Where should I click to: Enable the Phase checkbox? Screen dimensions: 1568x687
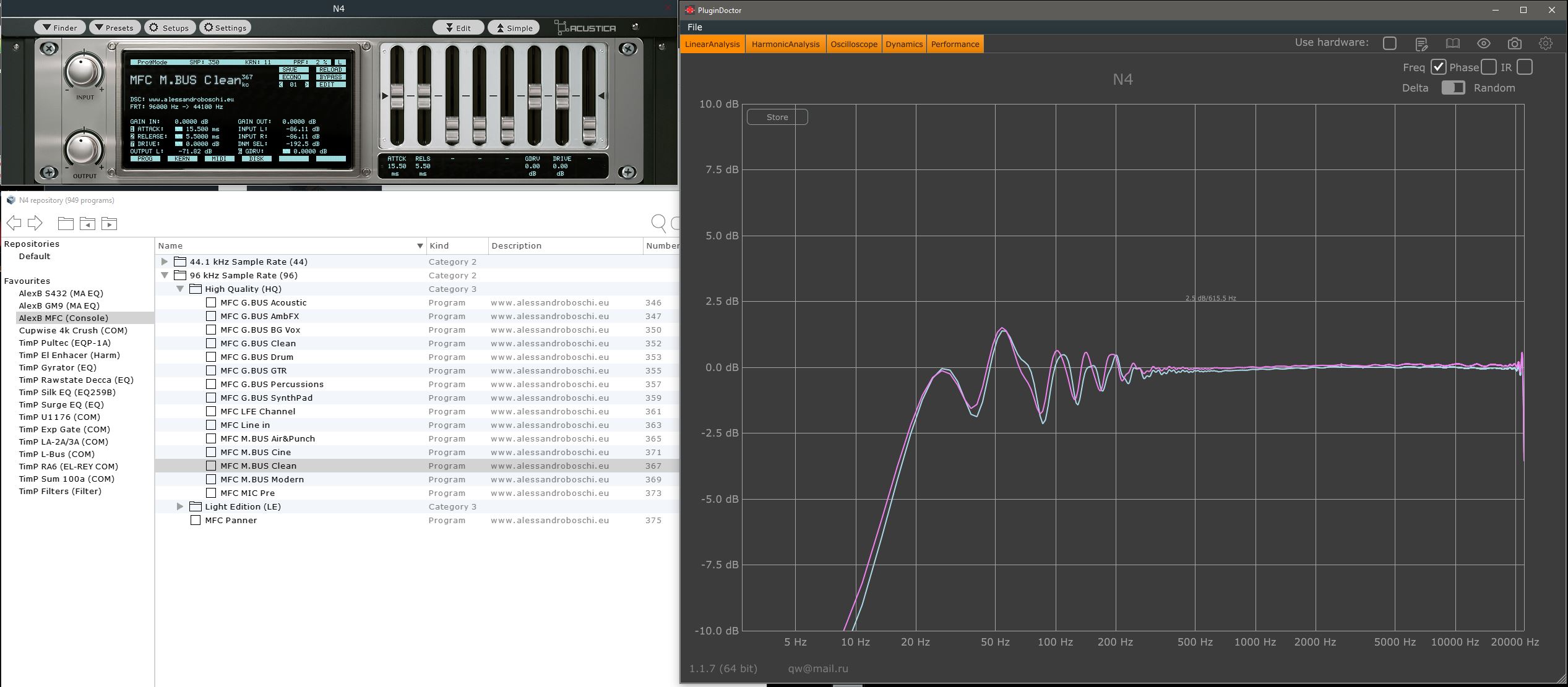coord(1489,67)
